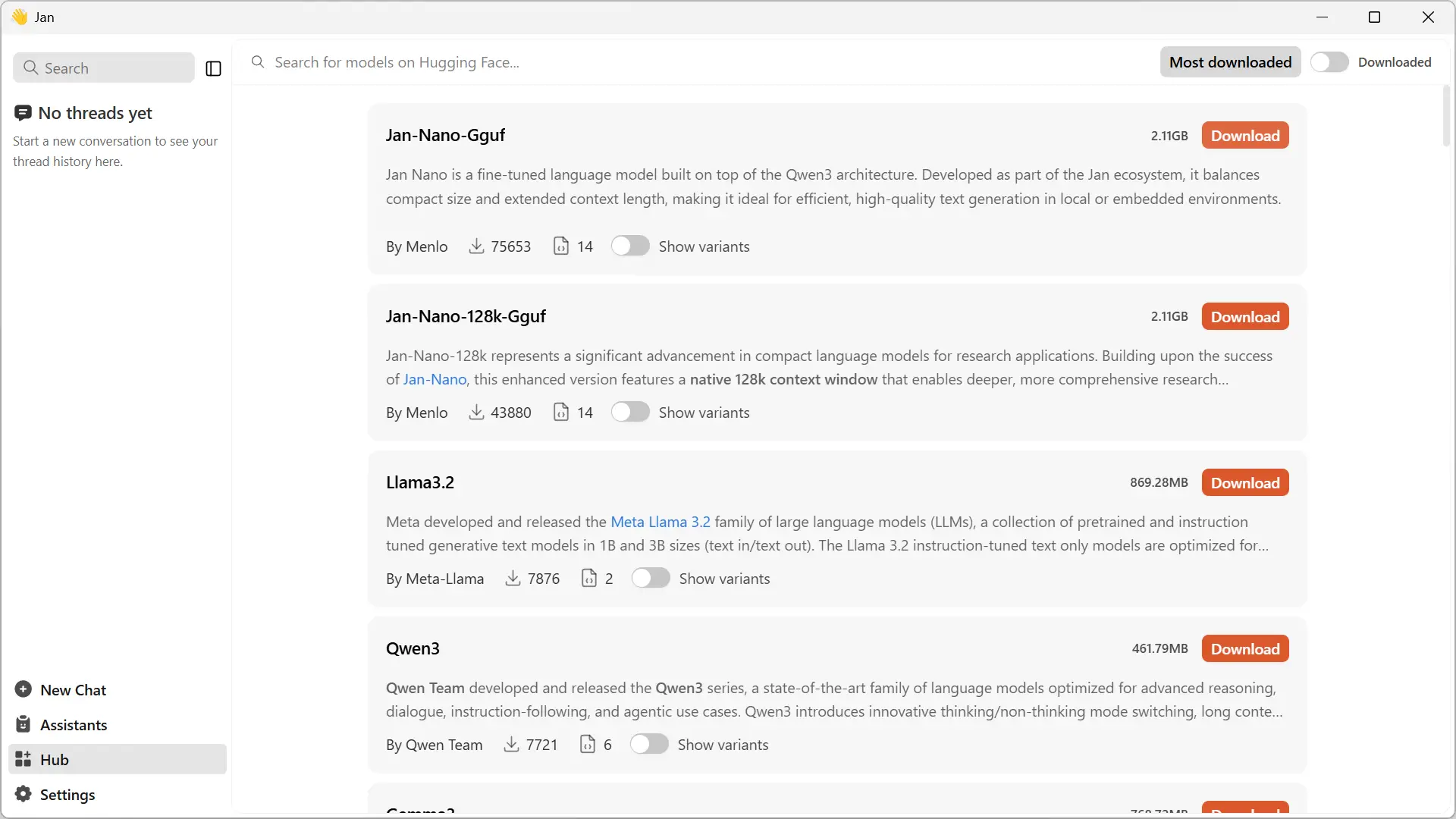1456x819 pixels.
Task: Open the Assistants page
Action: pyautogui.click(x=118, y=725)
